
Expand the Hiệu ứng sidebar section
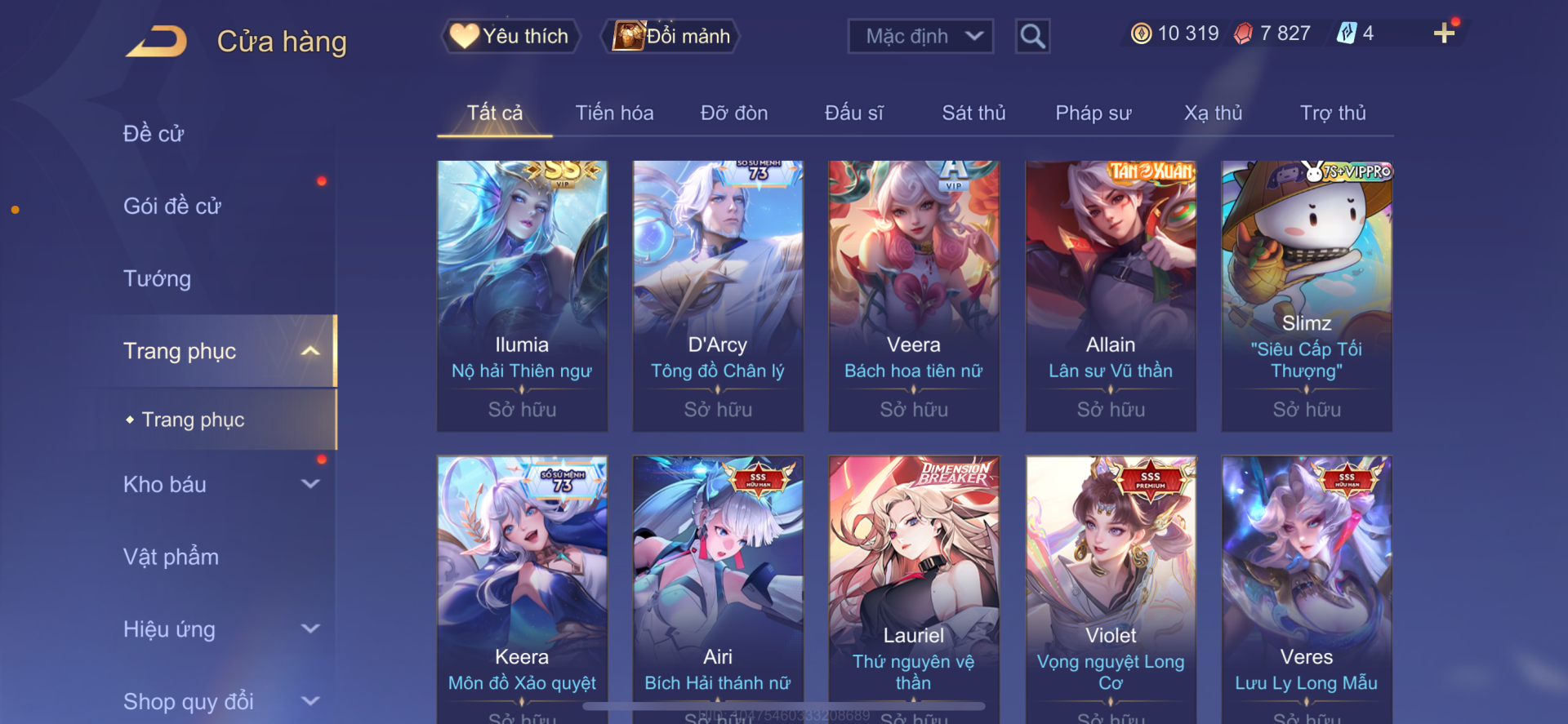[310, 629]
